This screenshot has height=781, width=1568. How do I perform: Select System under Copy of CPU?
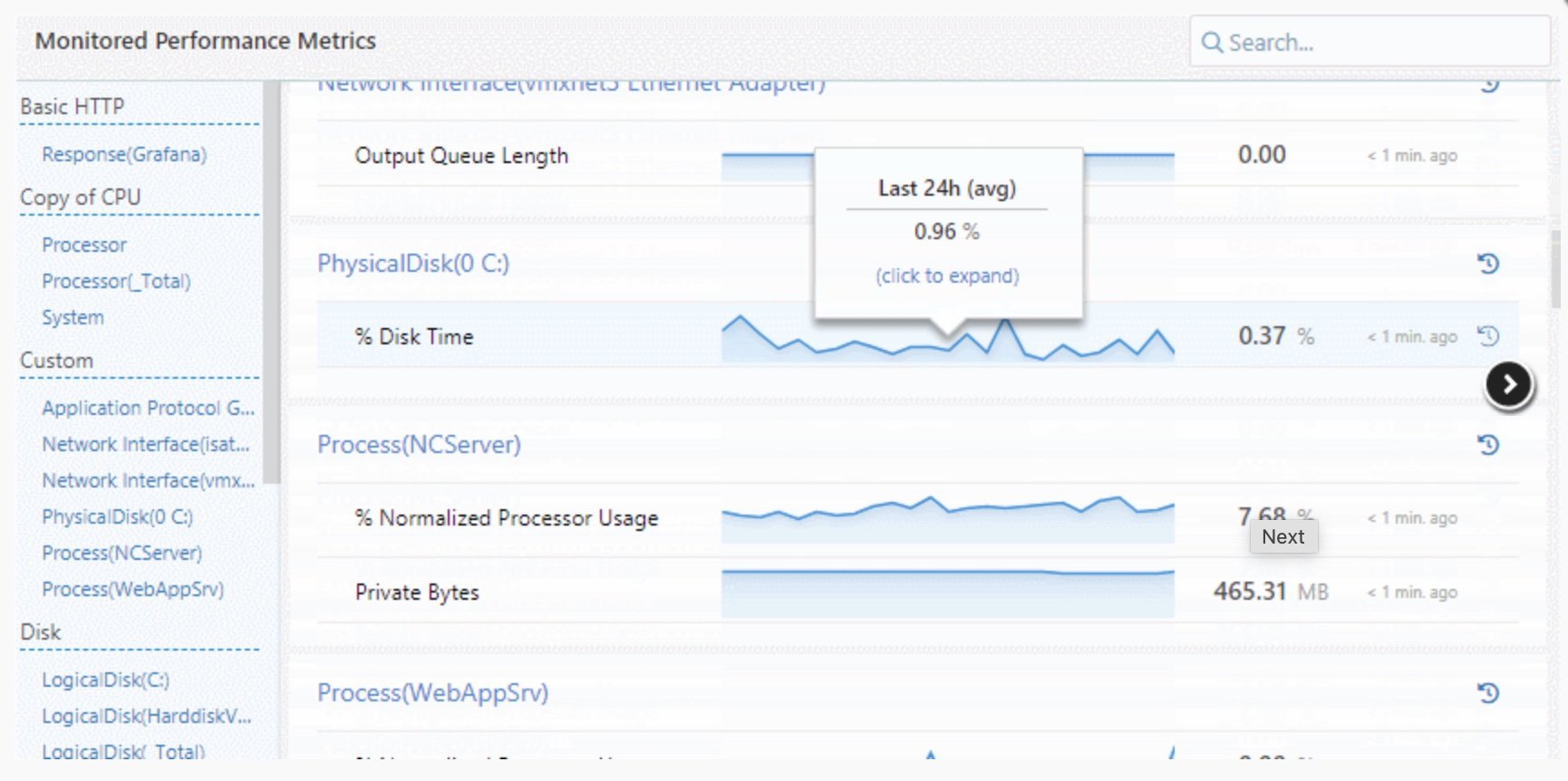pos(73,318)
